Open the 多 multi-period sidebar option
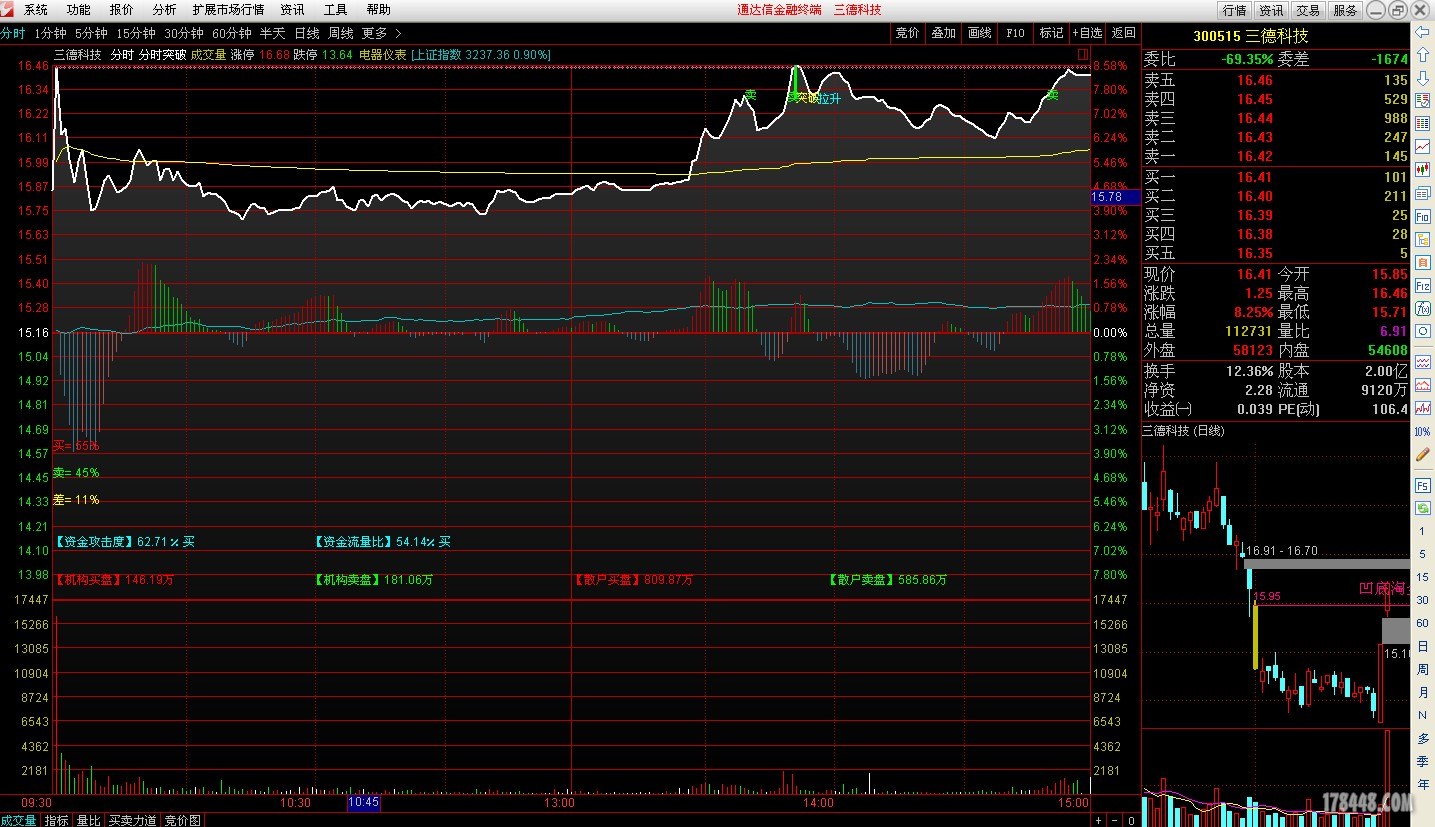This screenshot has width=1435, height=827. (1422, 738)
